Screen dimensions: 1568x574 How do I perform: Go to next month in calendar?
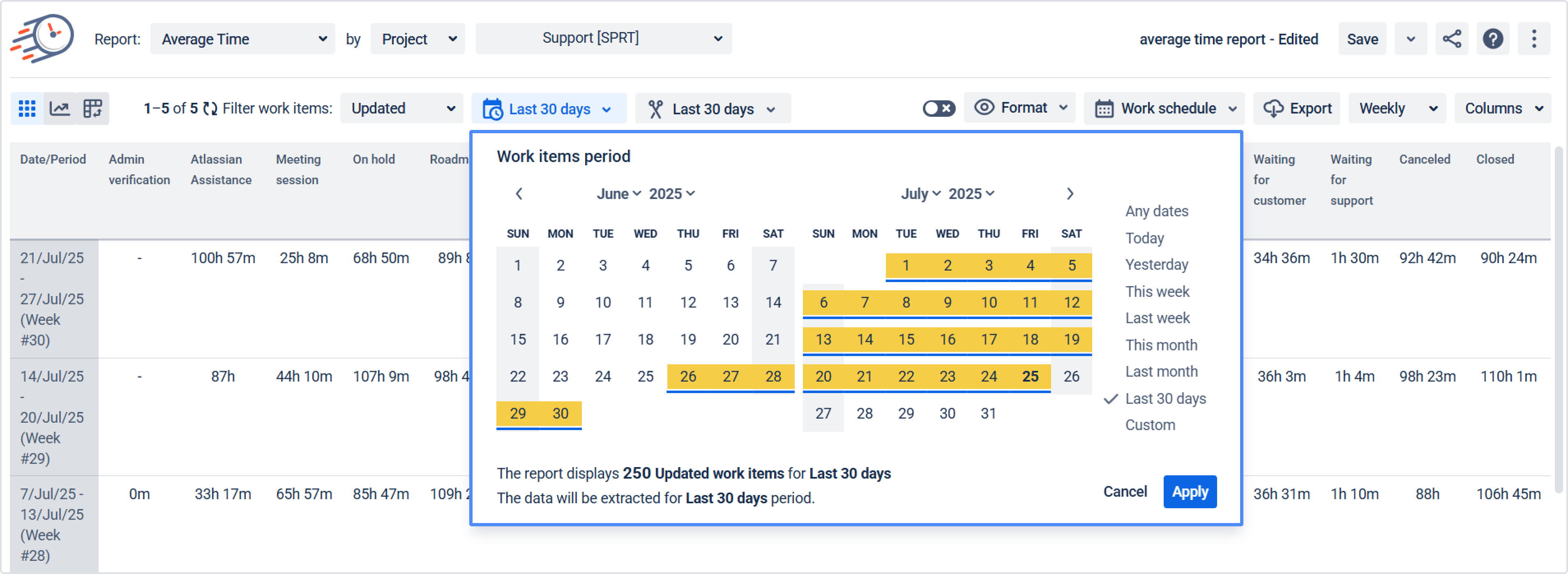click(x=1070, y=194)
